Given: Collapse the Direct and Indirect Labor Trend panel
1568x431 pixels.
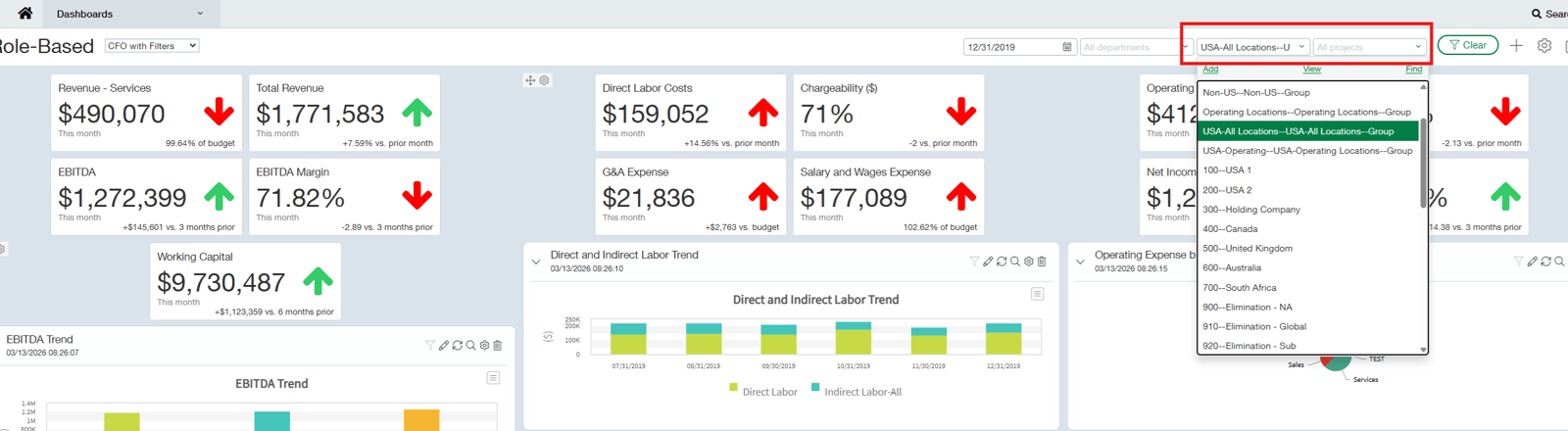Looking at the screenshot, I should tap(536, 262).
